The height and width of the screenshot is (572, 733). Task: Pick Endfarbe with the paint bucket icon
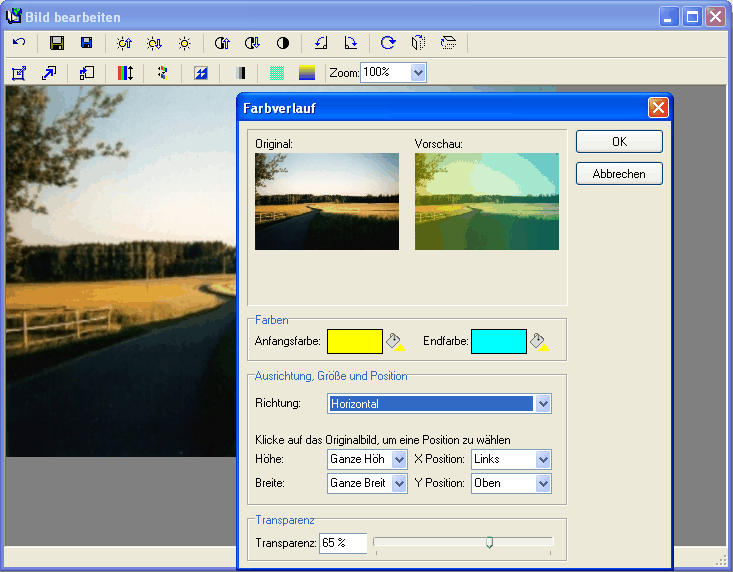tap(539, 342)
